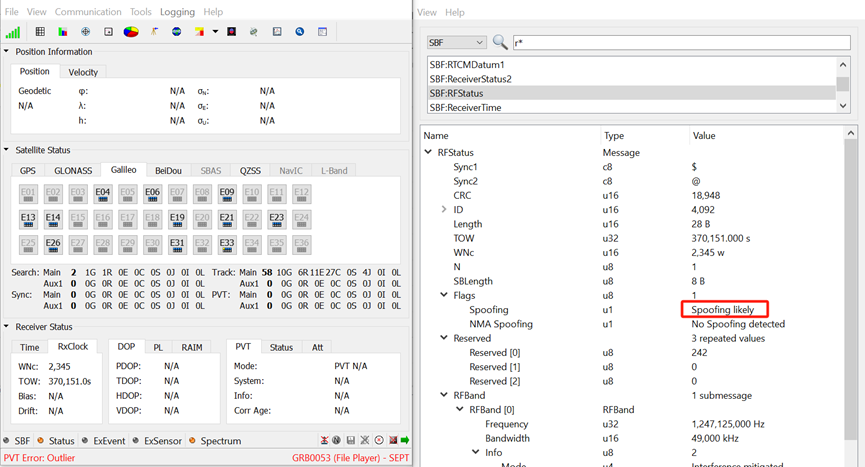Screen dimensions: 865x467
Task: Switch to the Time tab
Action: 29,347
